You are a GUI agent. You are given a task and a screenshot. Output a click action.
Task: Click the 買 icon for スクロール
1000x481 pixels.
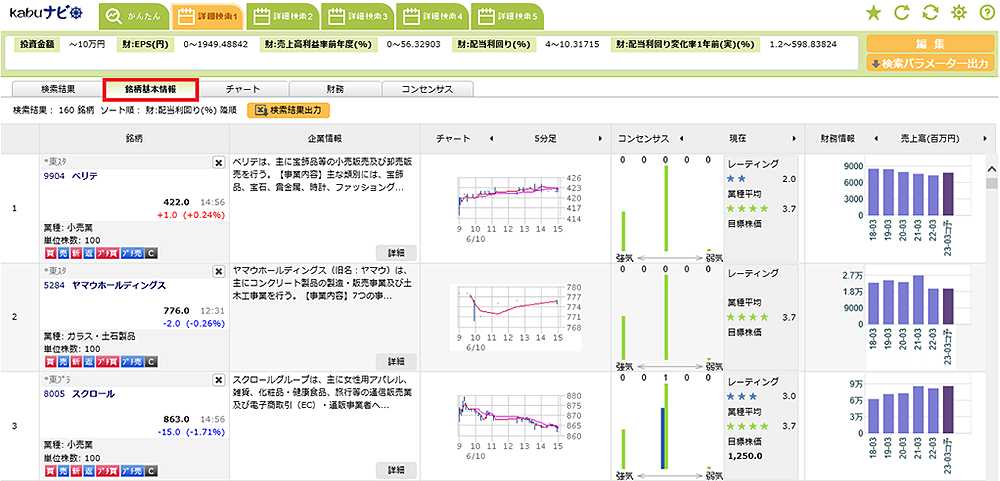point(50,471)
